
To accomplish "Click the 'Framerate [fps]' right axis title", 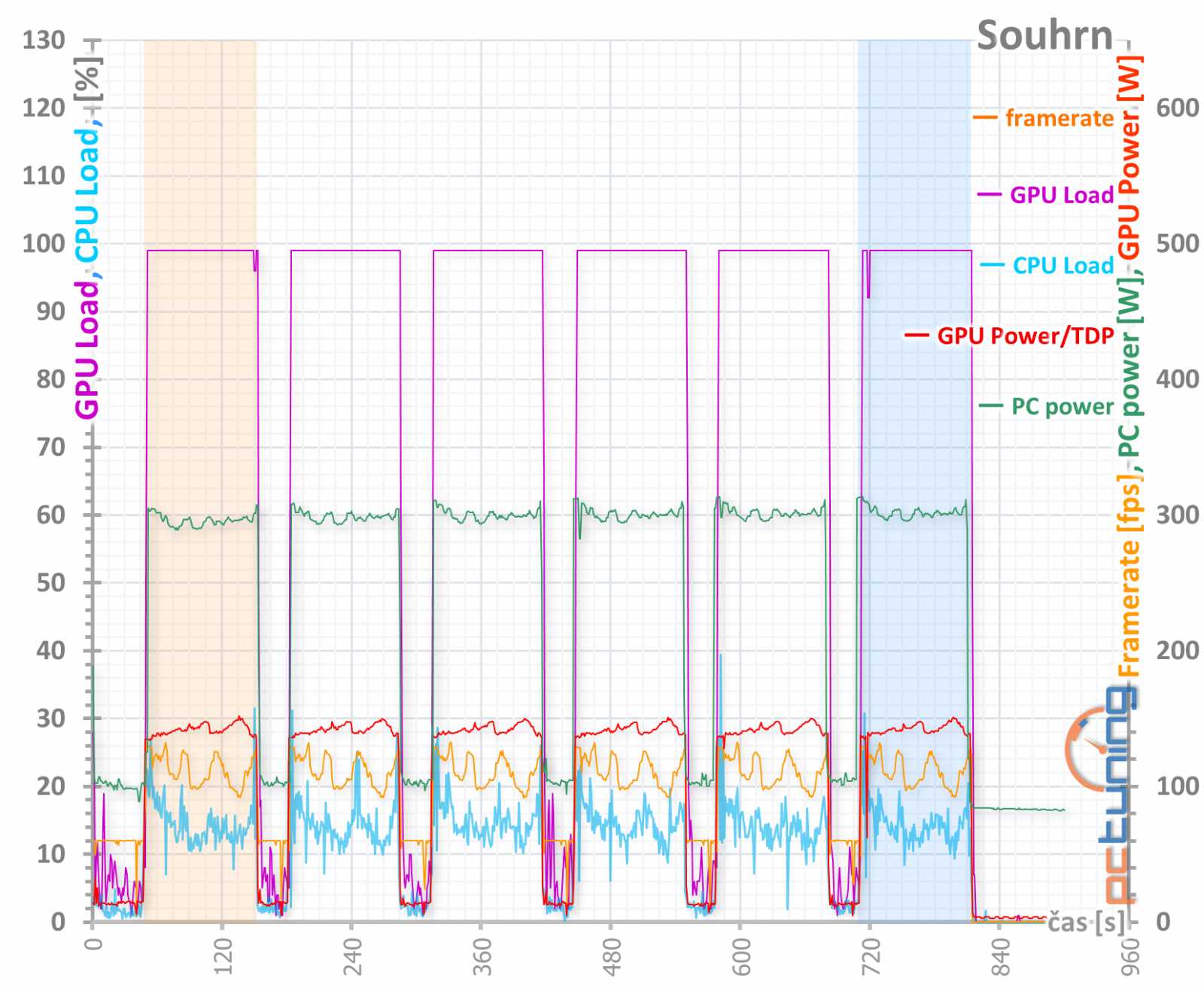I will tap(1129, 576).
